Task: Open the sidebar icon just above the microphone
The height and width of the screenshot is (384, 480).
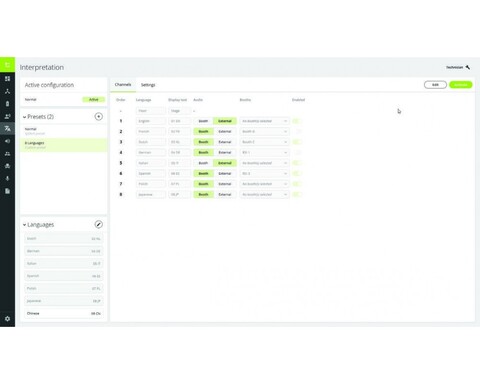Action: point(7,166)
